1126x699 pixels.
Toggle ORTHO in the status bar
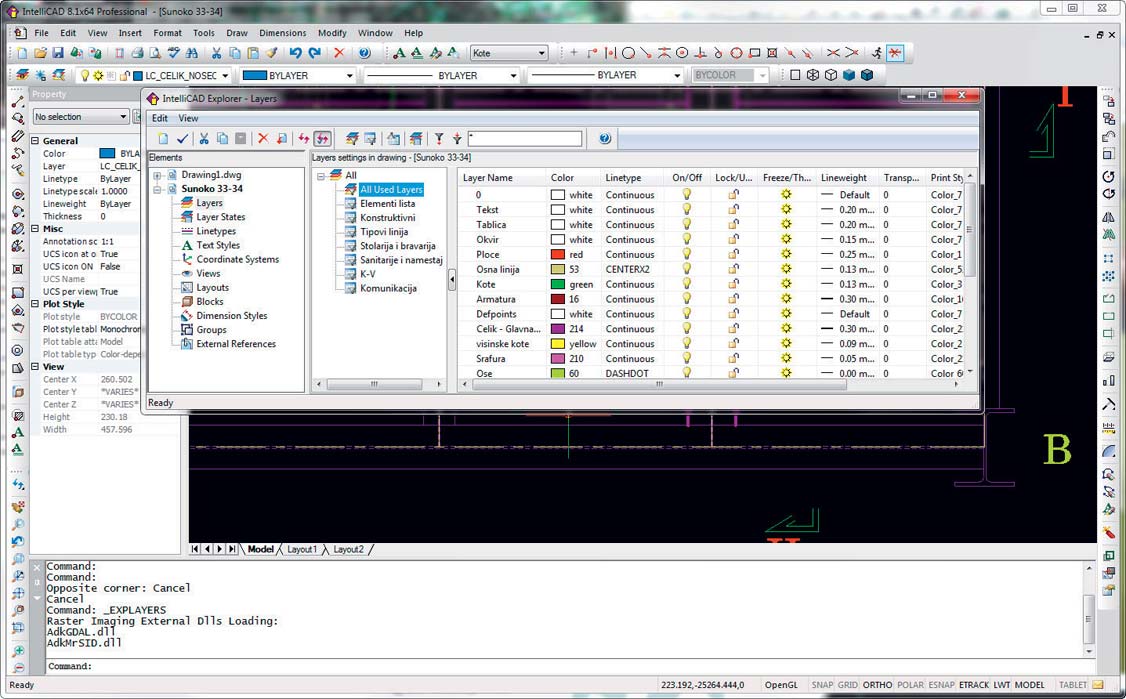point(878,685)
